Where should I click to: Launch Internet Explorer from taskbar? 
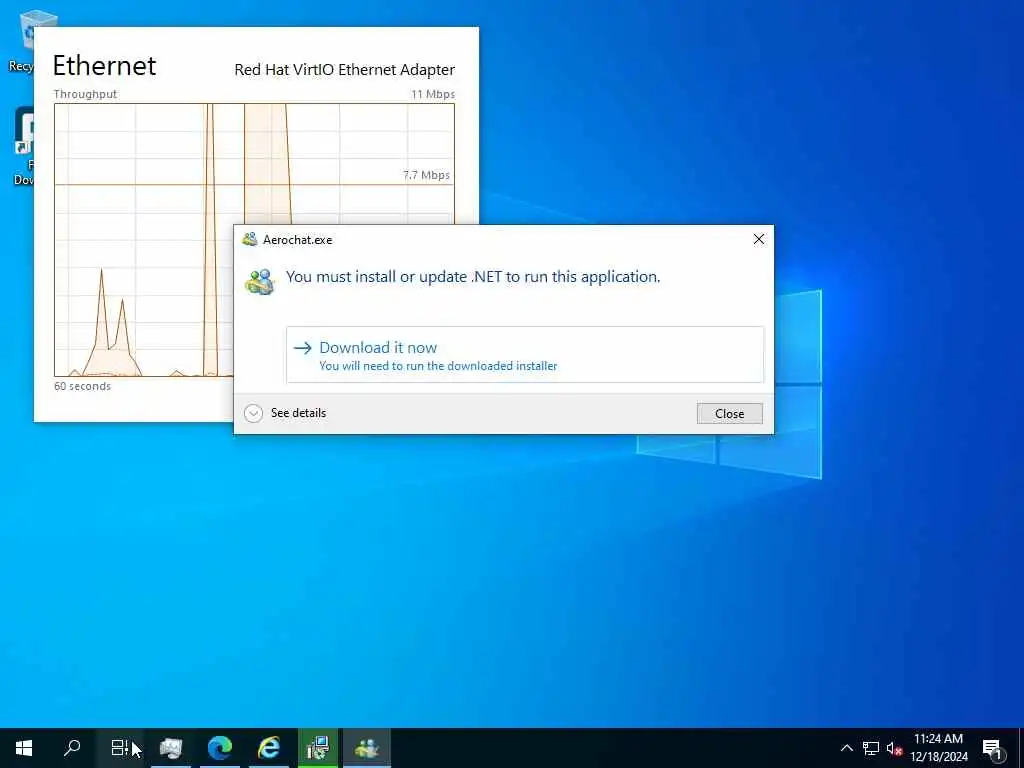pyautogui.click(x=268, y=748)
